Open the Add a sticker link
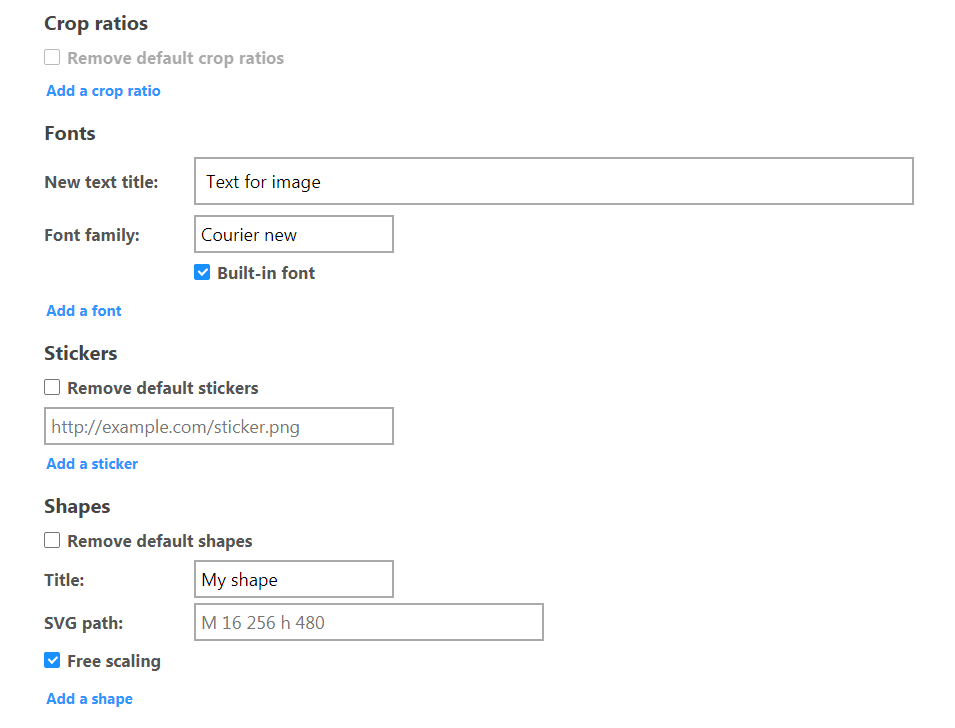Viewport: 955px width, 728px height. 92,464
